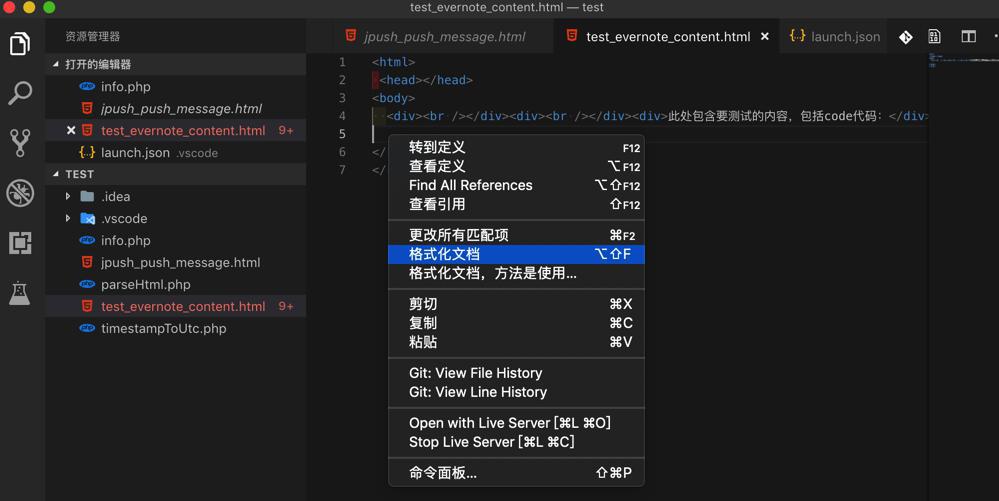Open launch.json in open editors list

point(176,152)
